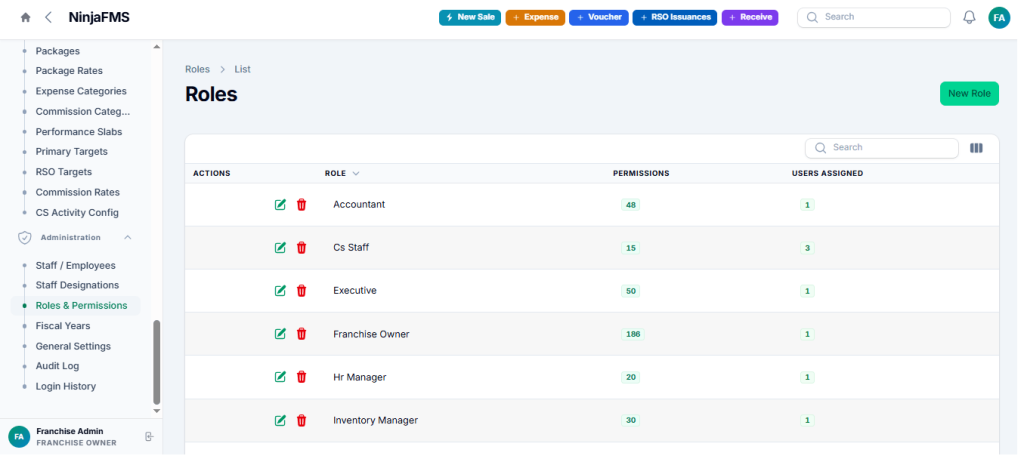Delete the Cs Staff role
The width and height of the screenshot is (1024, 459).
tap(301, 248)
